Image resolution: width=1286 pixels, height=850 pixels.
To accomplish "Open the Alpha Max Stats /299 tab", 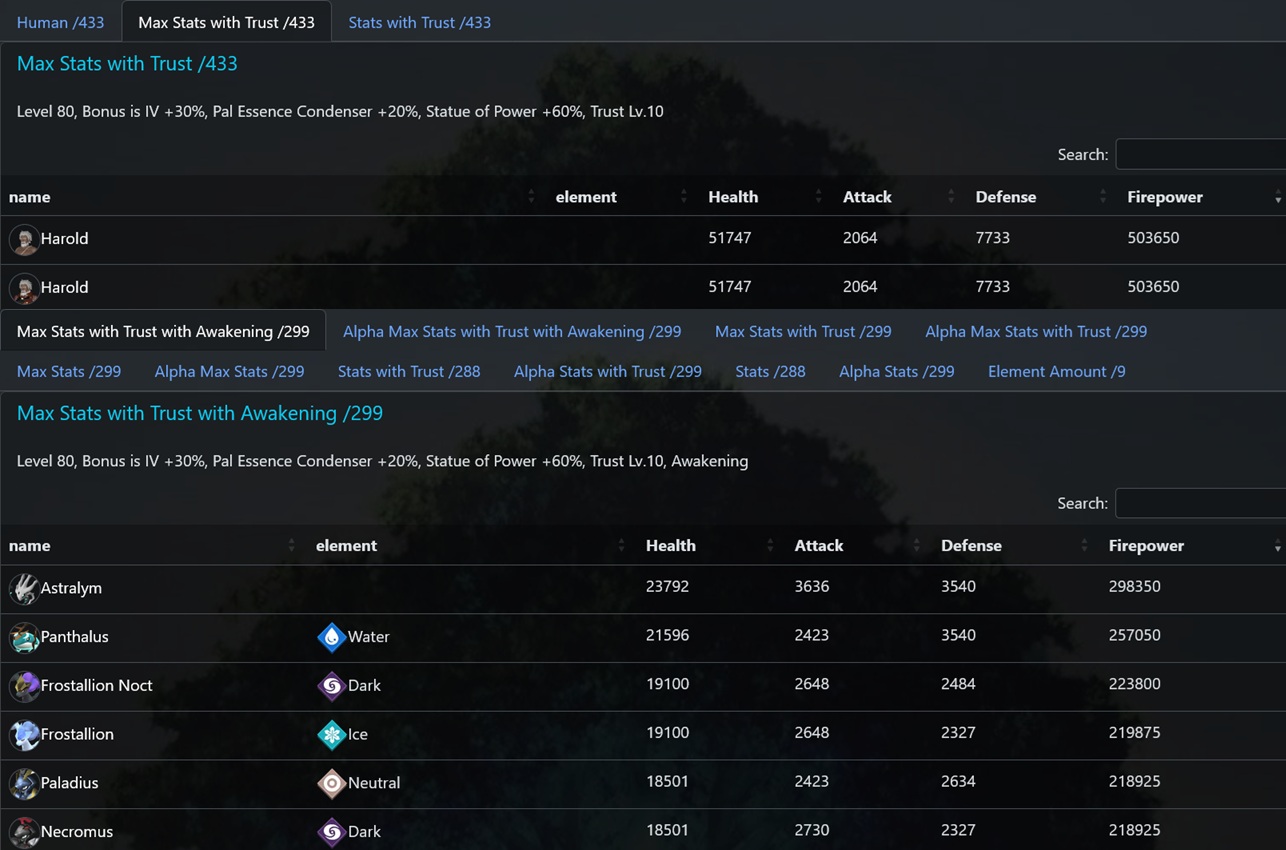I will [x=229, y=371].
